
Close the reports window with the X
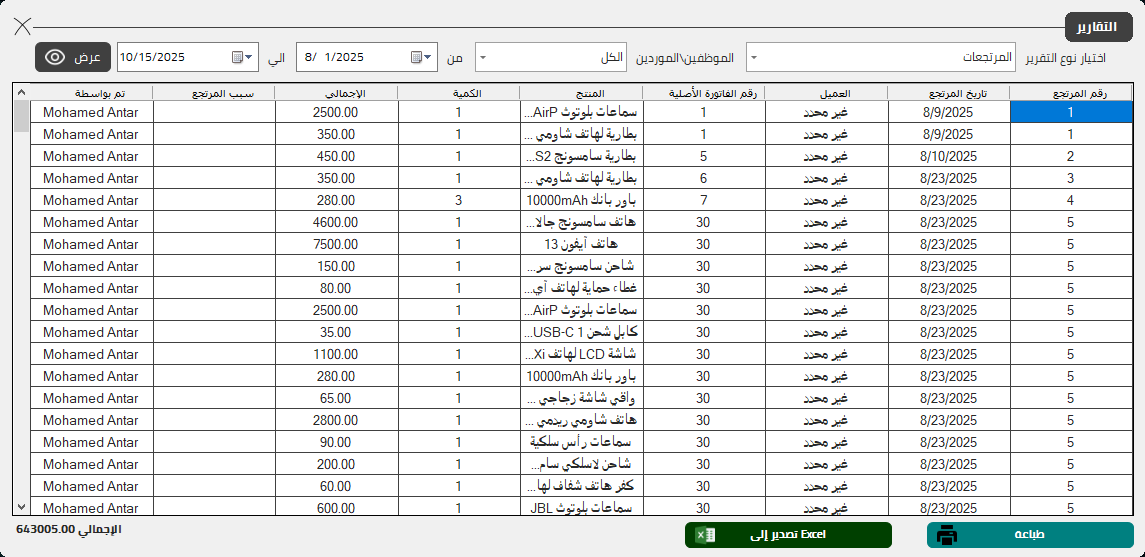point(23,26)
